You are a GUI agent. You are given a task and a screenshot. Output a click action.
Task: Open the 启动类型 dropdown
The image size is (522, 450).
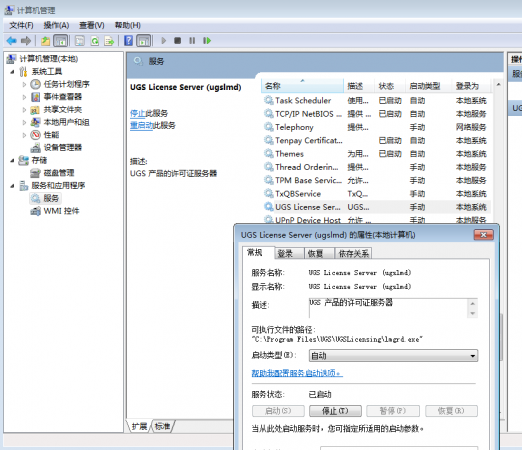[393, 356]
